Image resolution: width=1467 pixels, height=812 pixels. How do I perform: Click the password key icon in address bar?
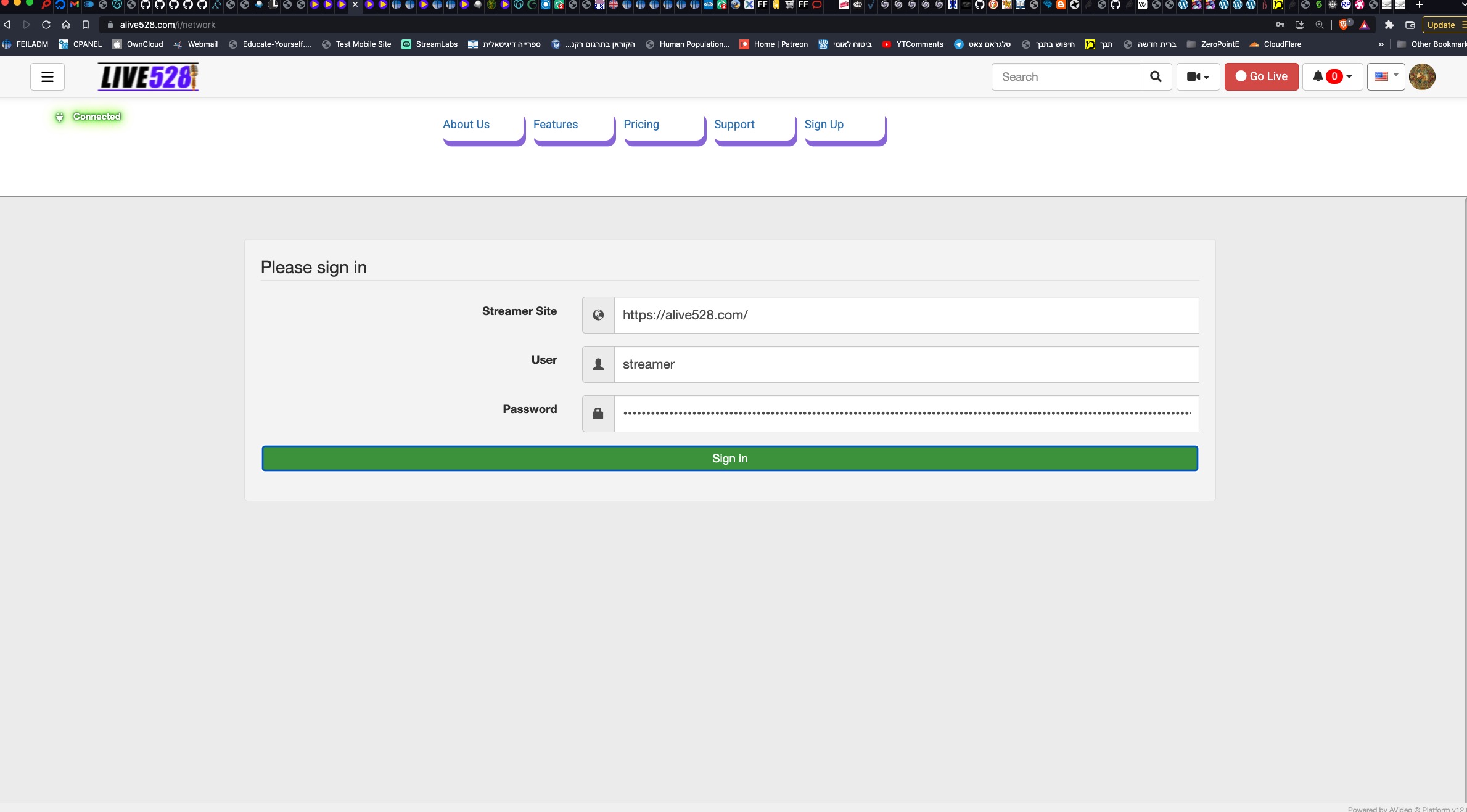coord(1280,25)
